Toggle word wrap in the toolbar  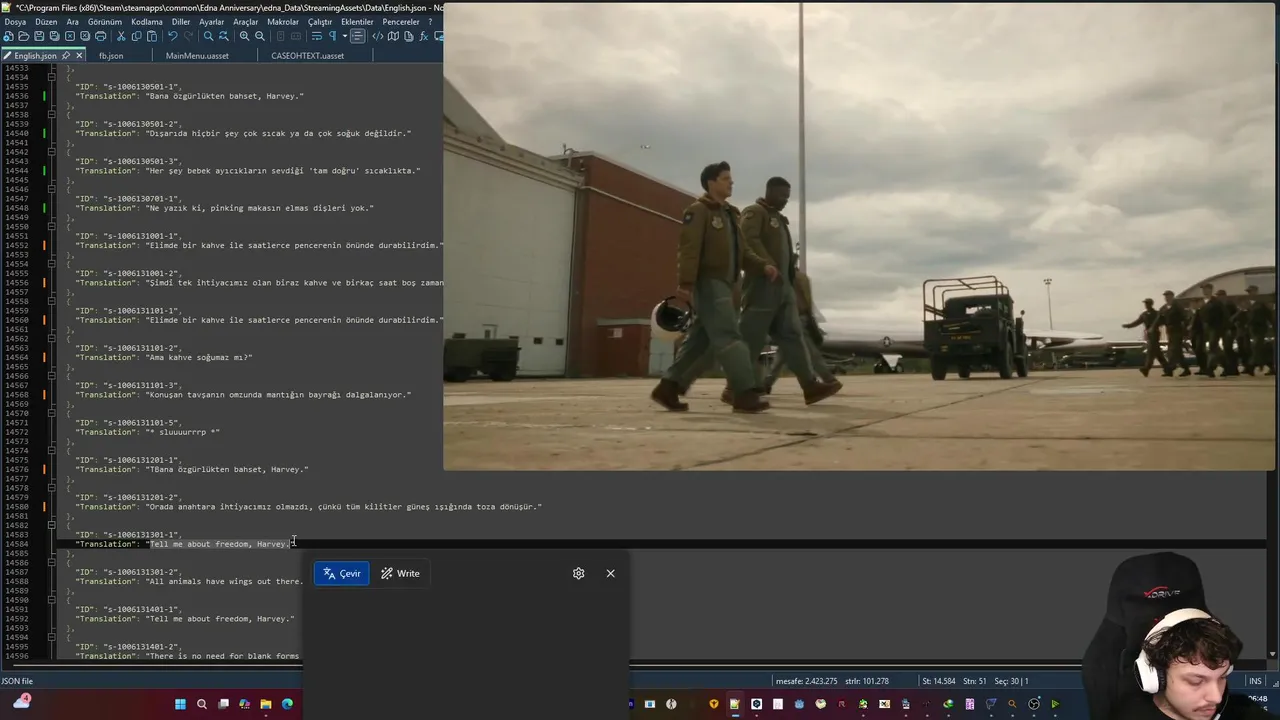pyautogui.click(x=317, y=36)
